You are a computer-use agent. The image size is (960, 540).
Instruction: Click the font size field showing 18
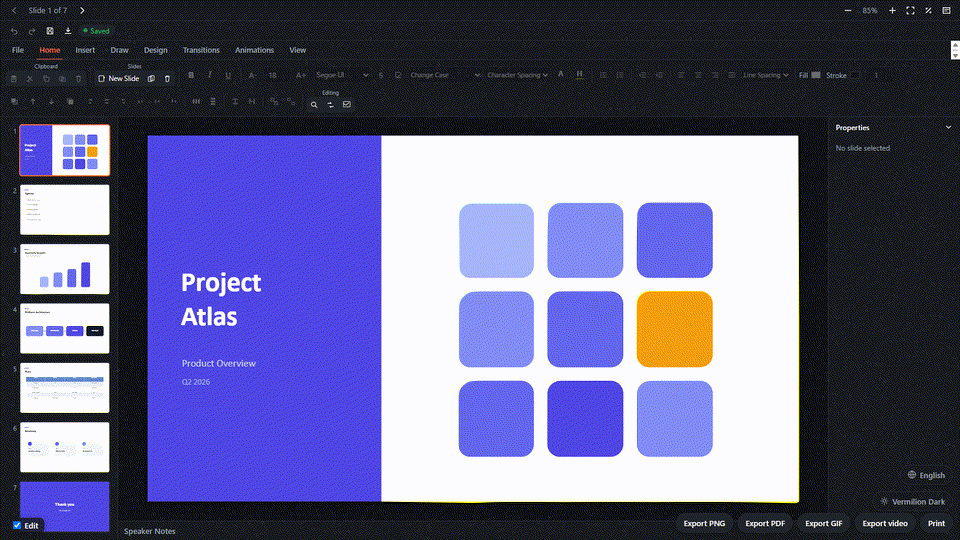pyautogui.click(x=275, y=75)
